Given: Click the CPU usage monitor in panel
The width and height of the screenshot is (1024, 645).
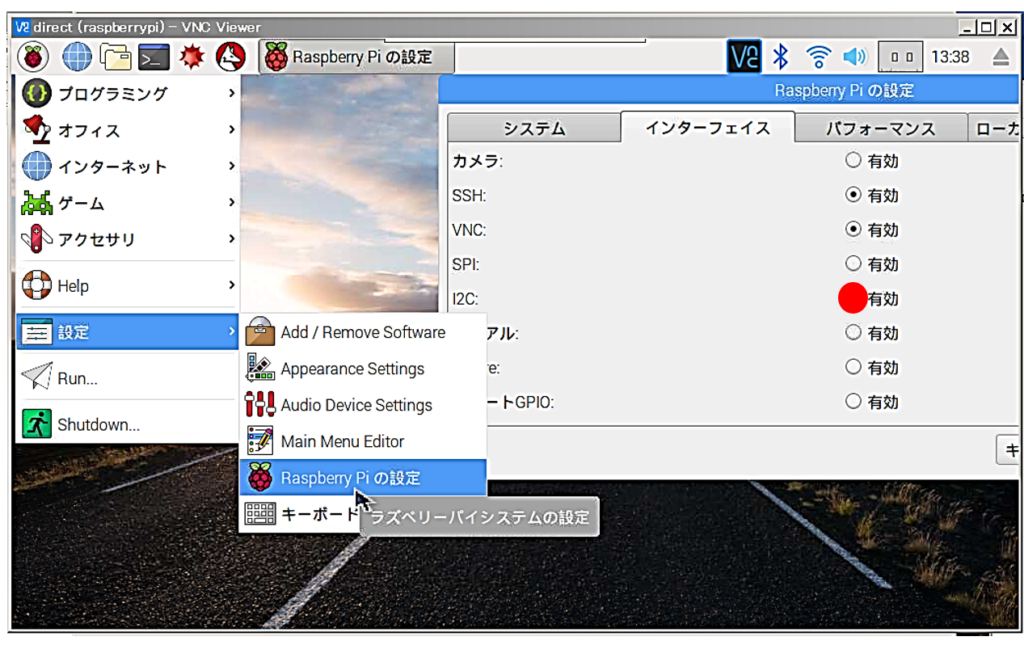Looking at the screenshot, I should click(x=900, y=57).
